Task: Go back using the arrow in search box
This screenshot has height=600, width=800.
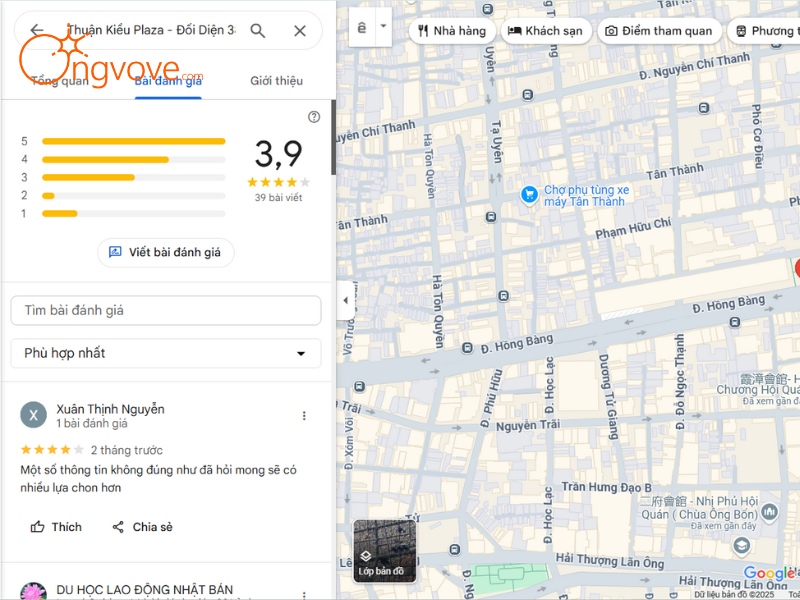Action: pyautogui.click(x=37, y=30)
